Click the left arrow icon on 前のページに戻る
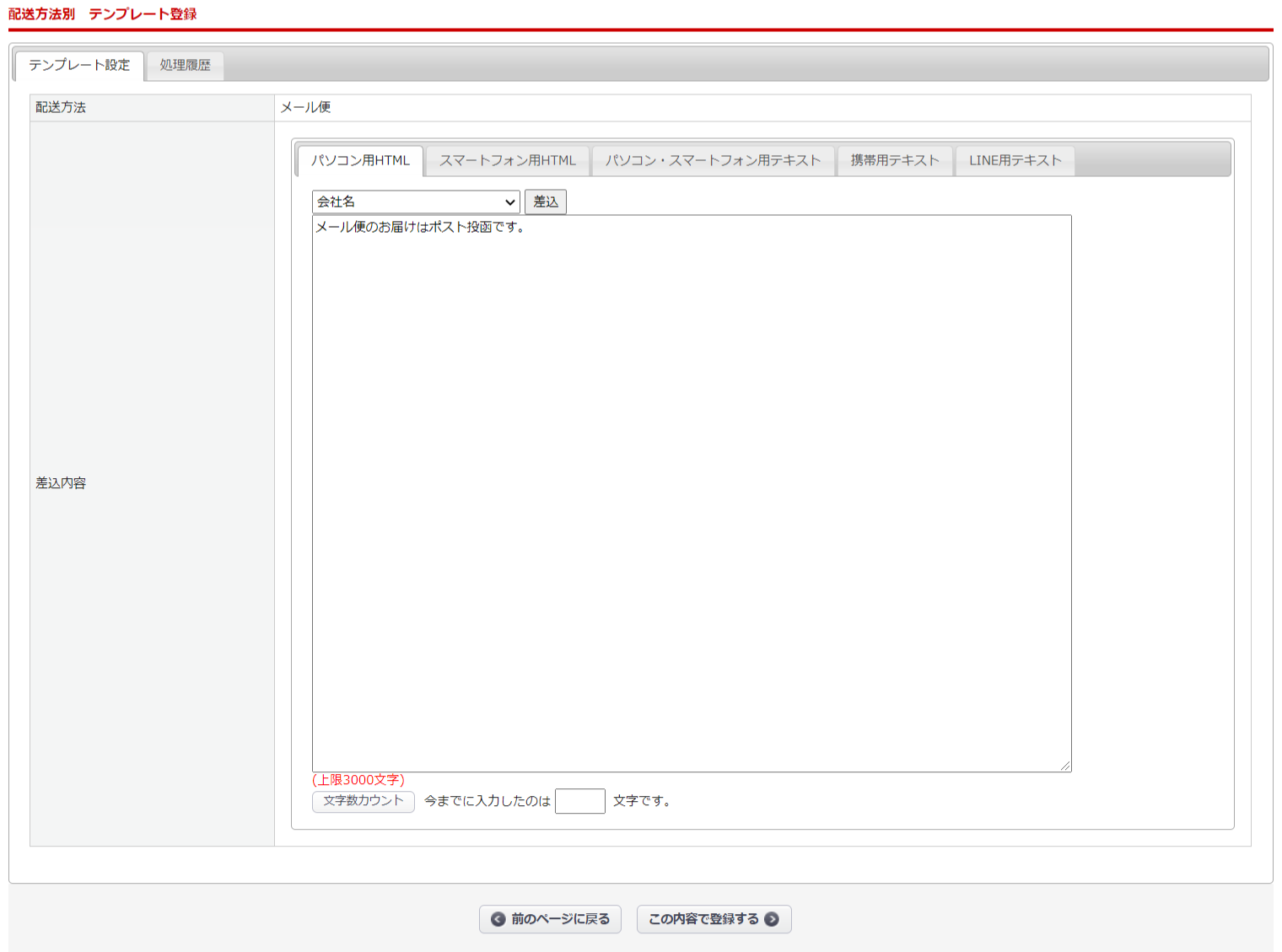Image resolution: width=1282 pixels, height=952 pixels. (498, 919)
